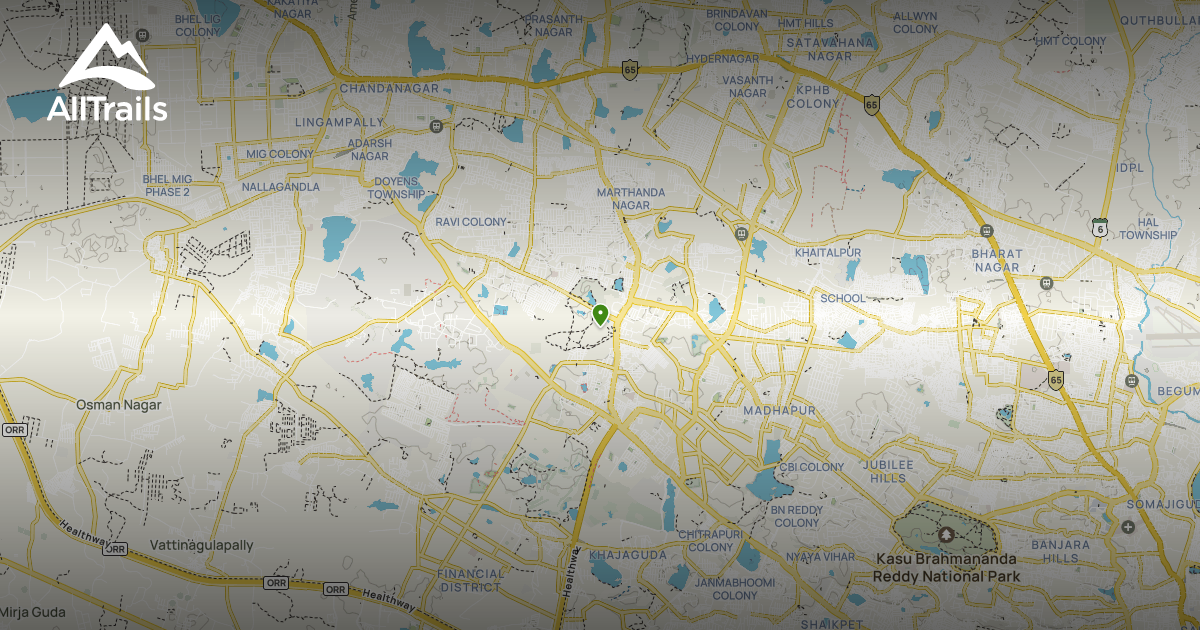Open the Kasu Brahmananda Reddy National Park label
This screenshot has width=1200, height=630.
[x=946, y=568]
